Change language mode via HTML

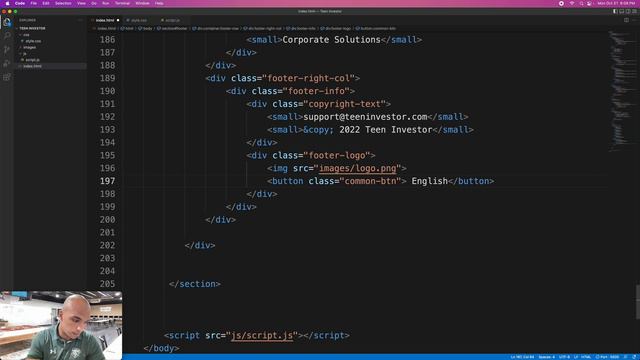point(586,357)
